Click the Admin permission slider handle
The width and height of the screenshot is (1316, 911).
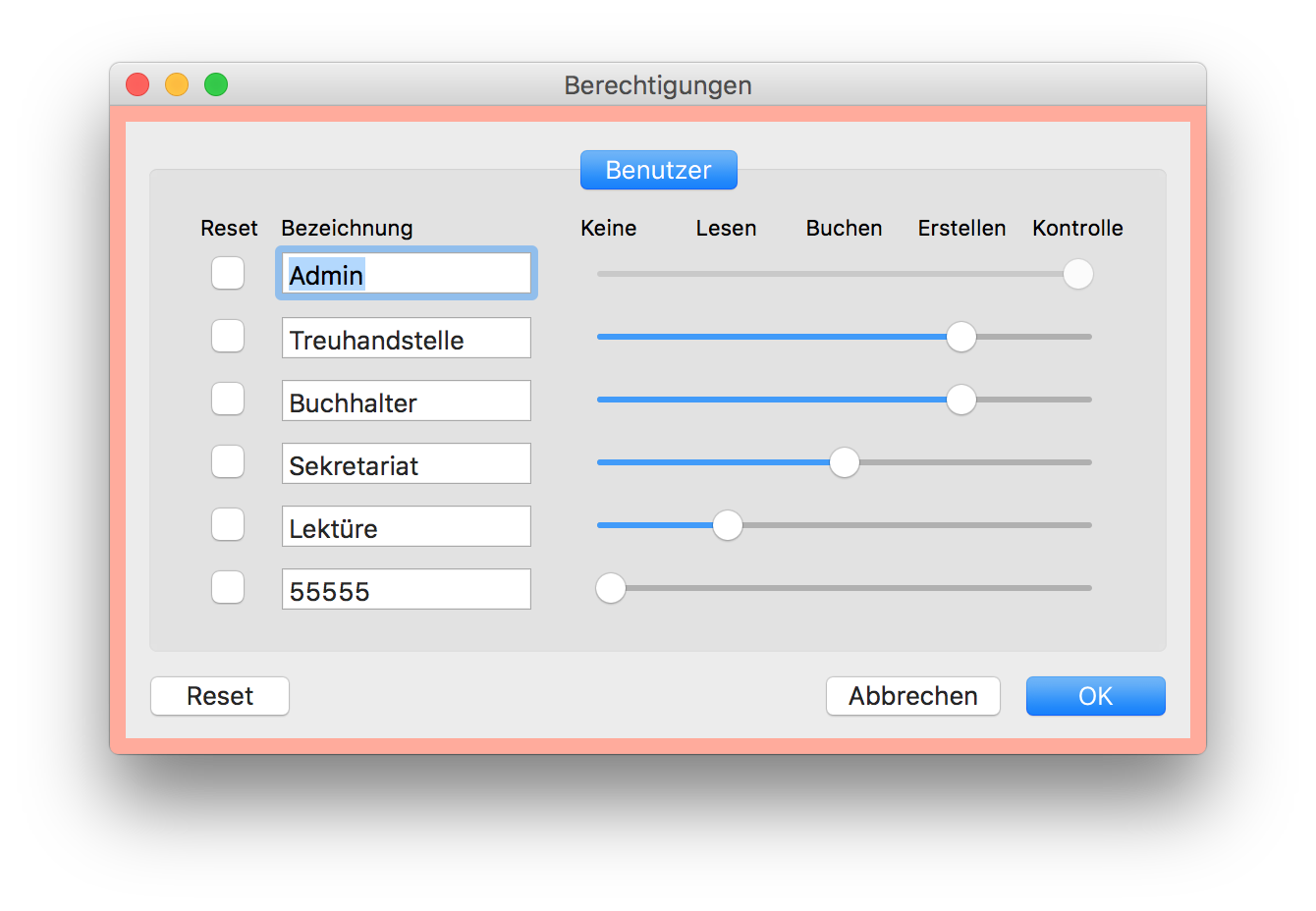pyautogui.click(x=1077, y=274)
